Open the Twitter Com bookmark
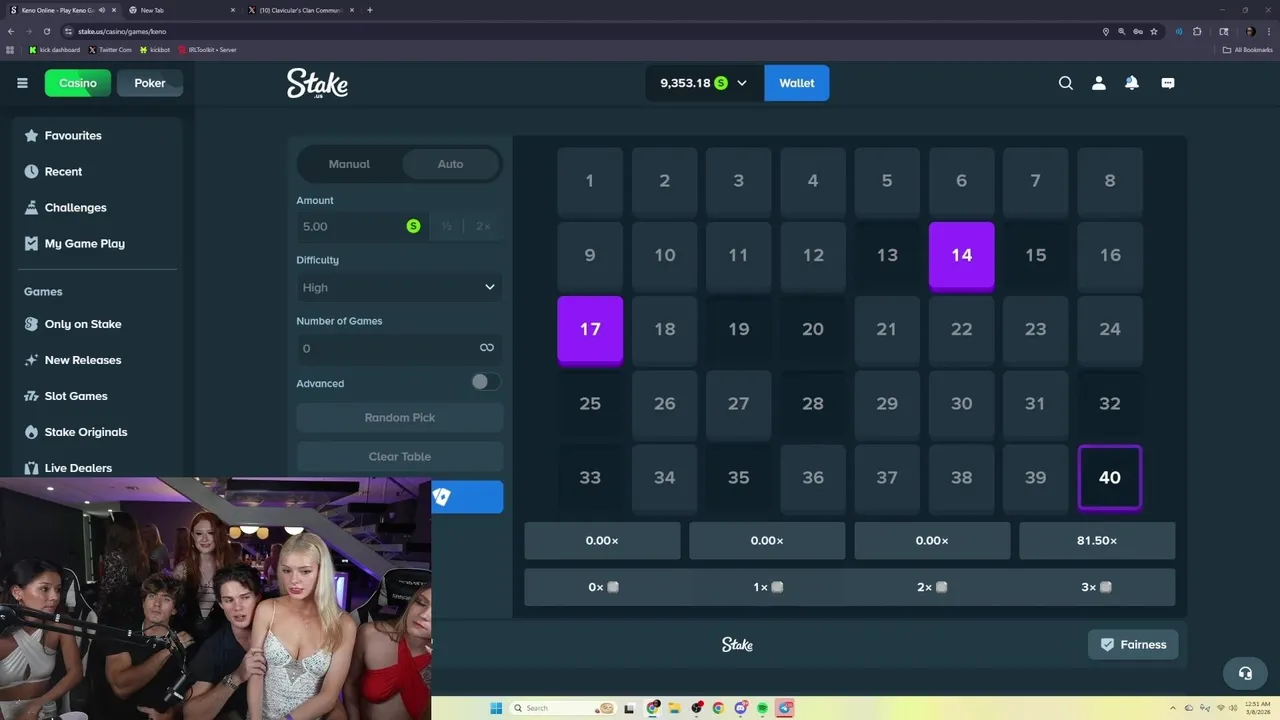1280x720 pixels. [x=110, y=49]
